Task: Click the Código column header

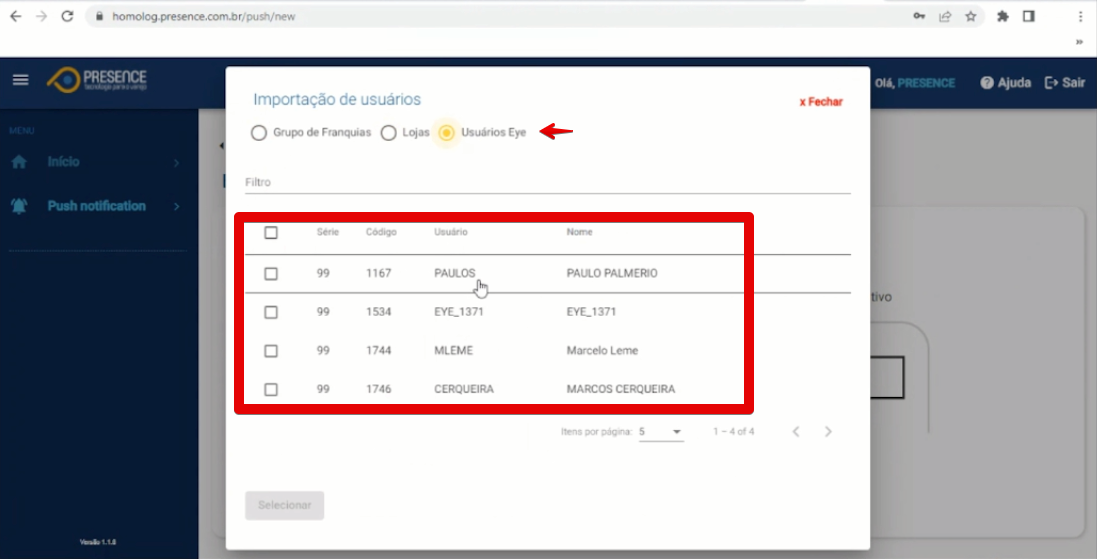Action: (x=381, y=232)
